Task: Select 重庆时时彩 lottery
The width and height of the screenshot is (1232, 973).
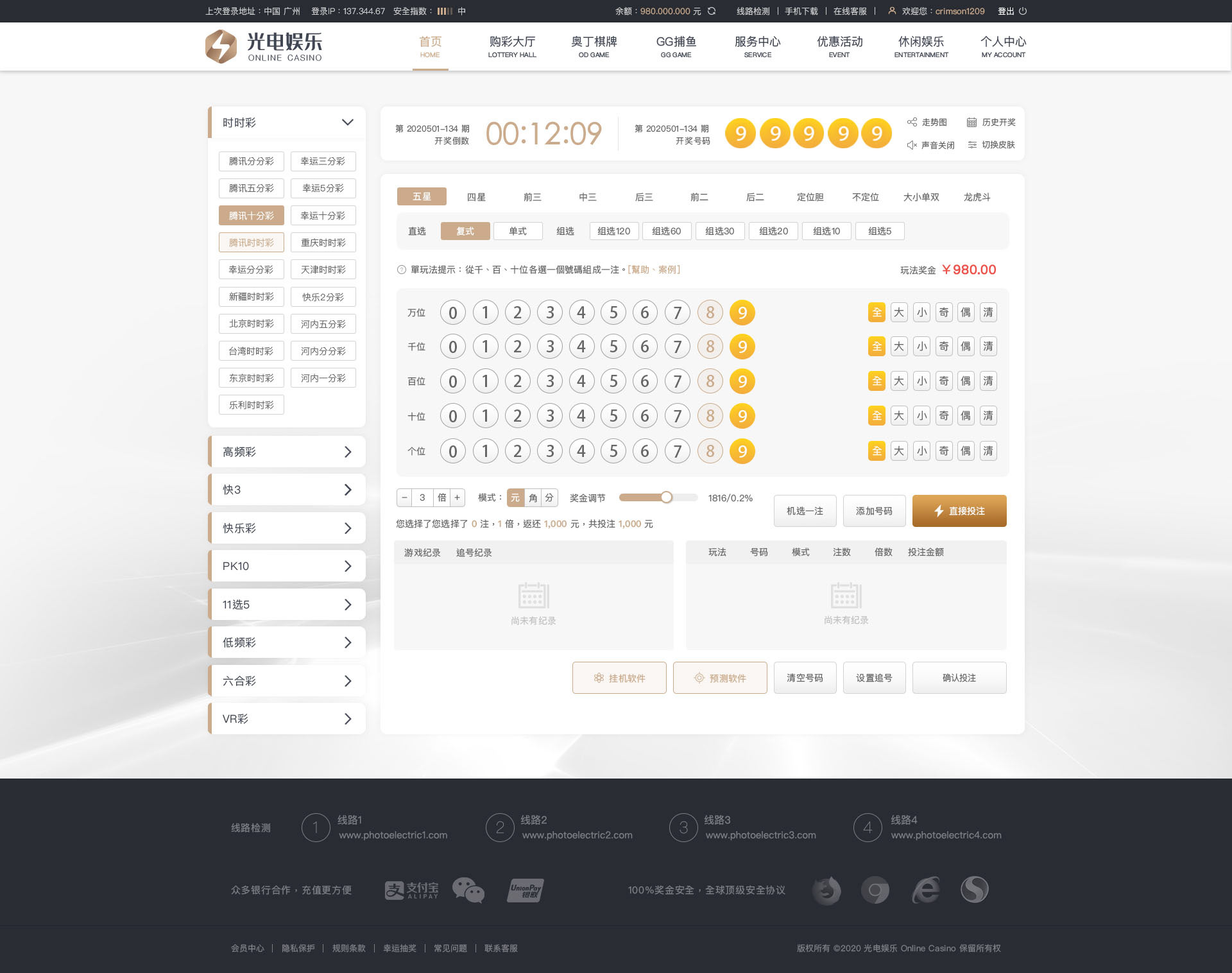Action: pos(323,243)
